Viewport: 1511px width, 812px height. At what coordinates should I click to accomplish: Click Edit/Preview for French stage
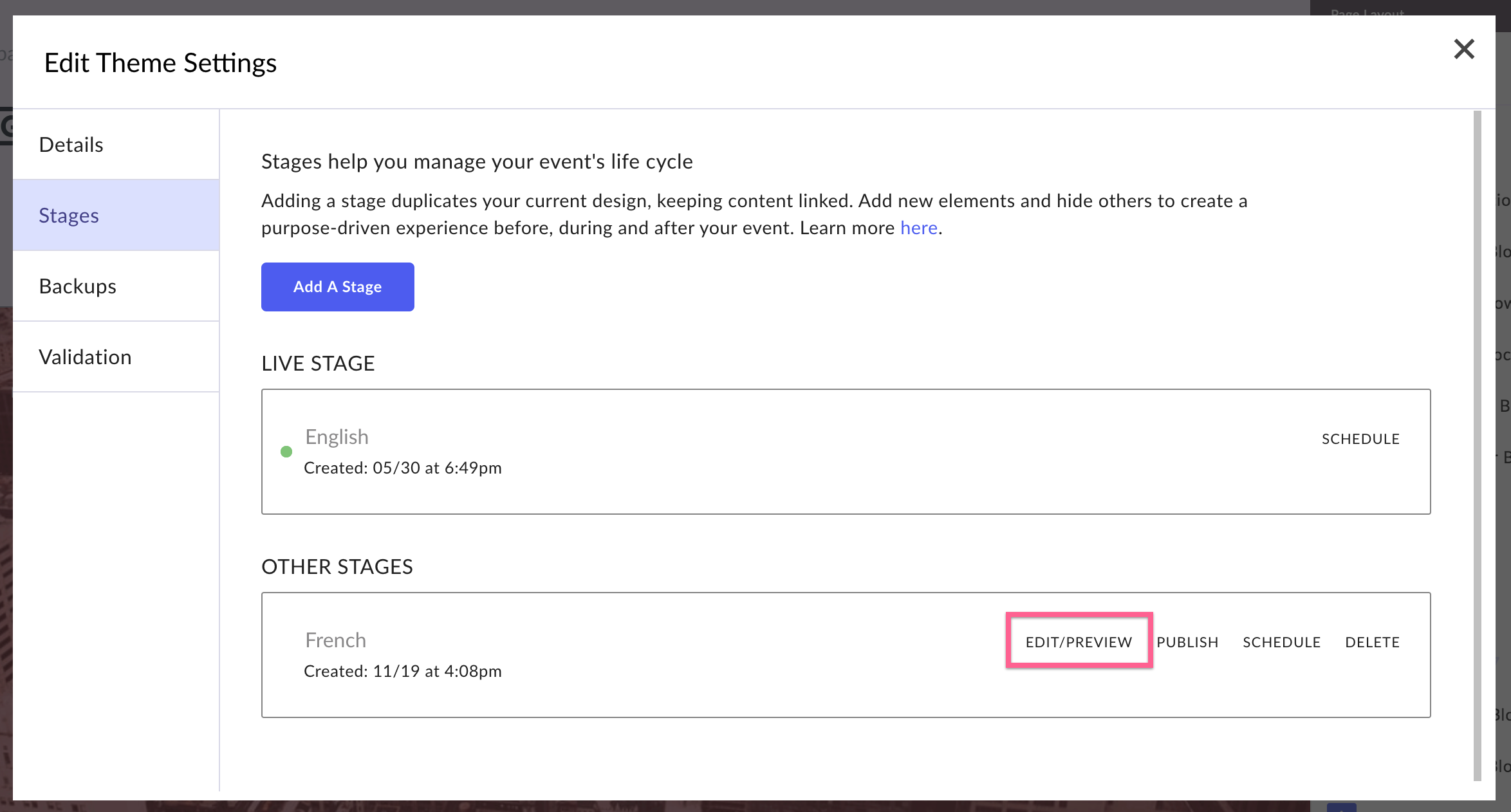(x=1079, y=642)
